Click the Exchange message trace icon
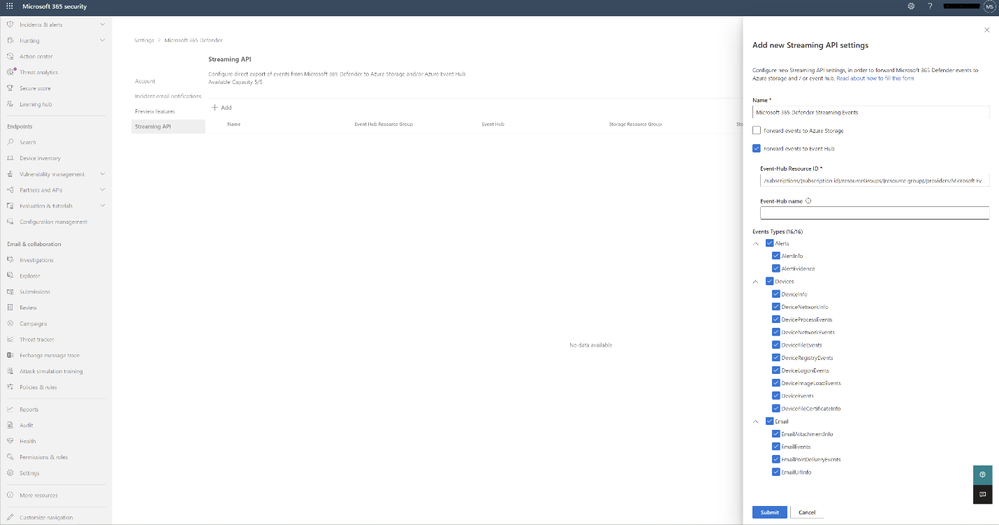This screenshot has width=999, height=525. [10, 356]
